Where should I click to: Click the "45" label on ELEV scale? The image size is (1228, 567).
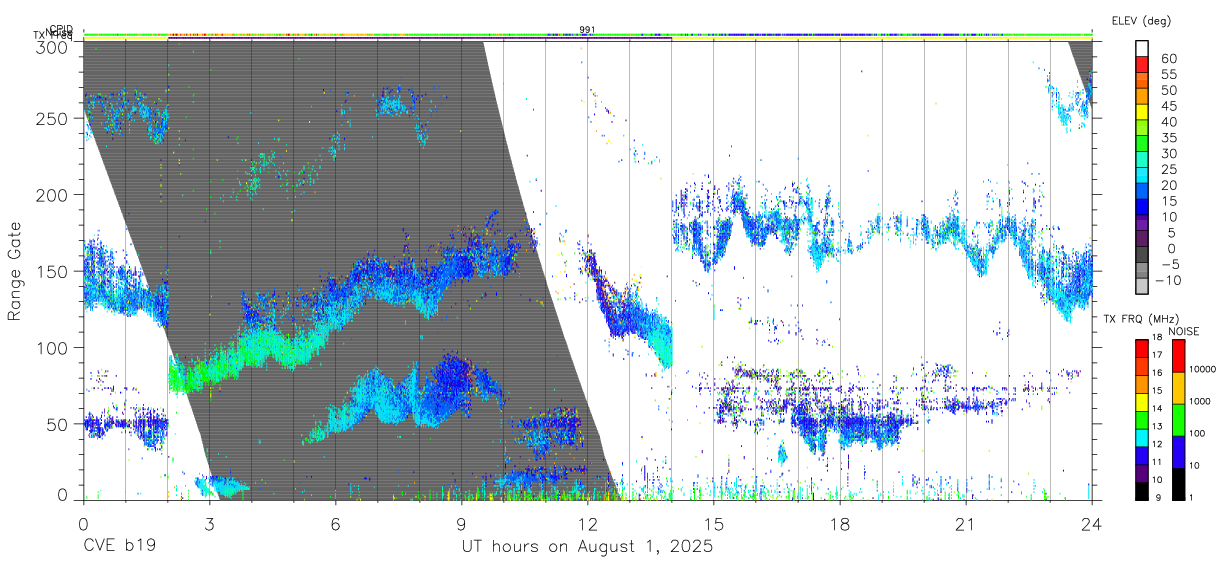1168,106
